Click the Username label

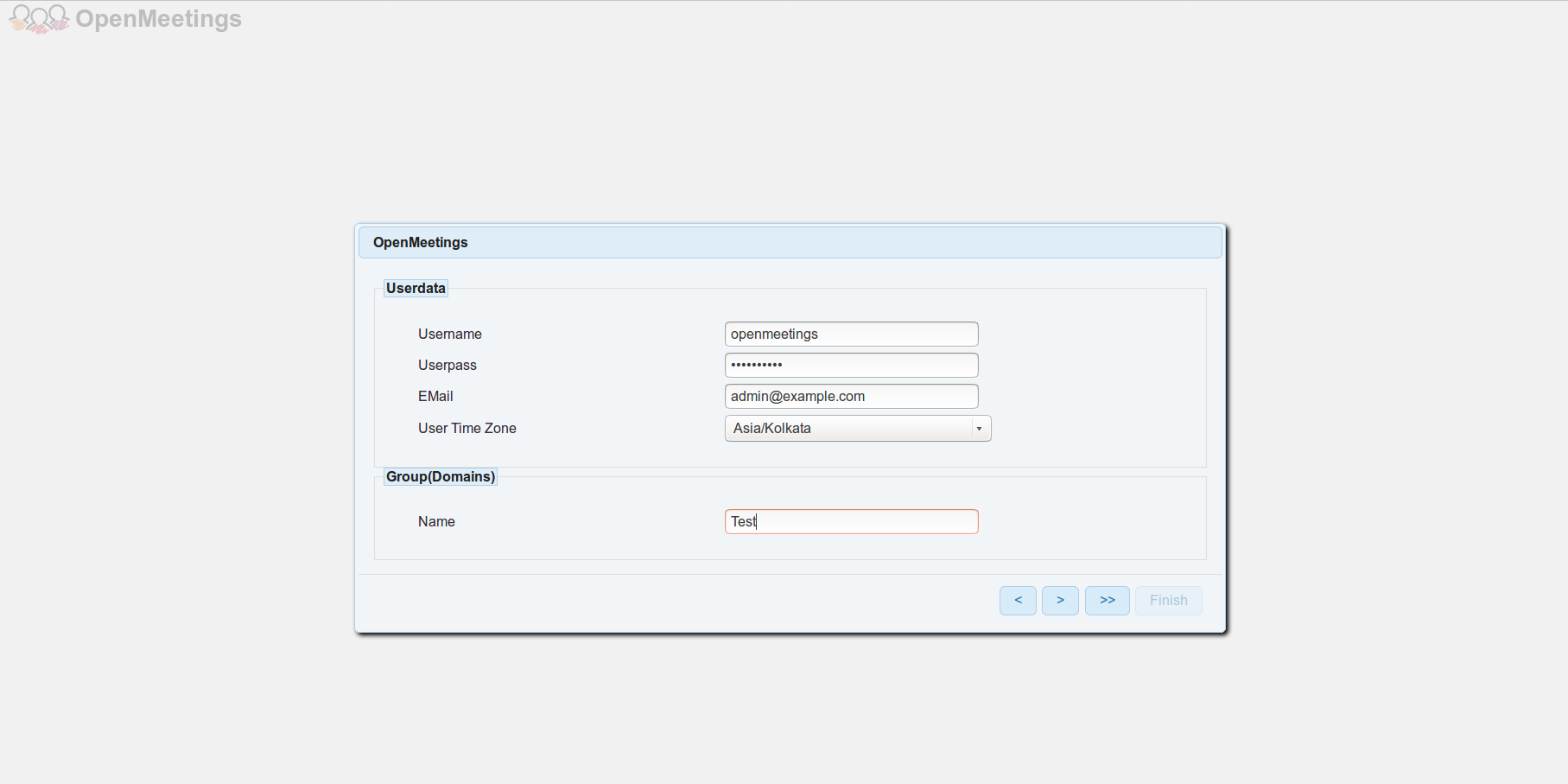click(x=450, y=334)
